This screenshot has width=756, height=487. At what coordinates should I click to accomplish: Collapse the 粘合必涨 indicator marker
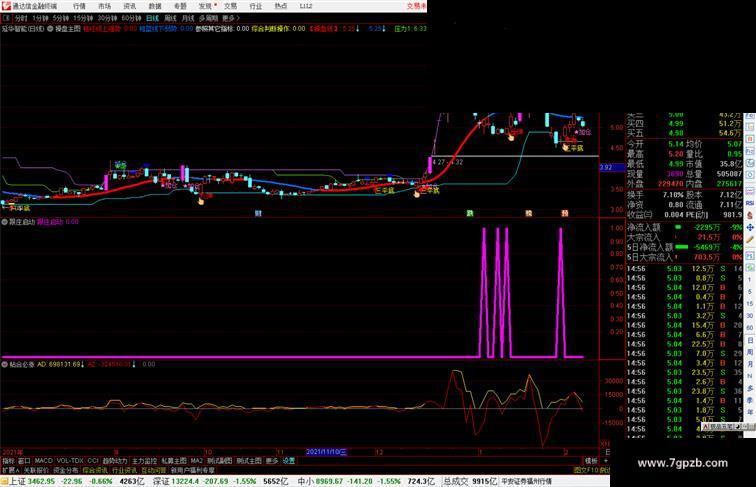tap(5, 365)
